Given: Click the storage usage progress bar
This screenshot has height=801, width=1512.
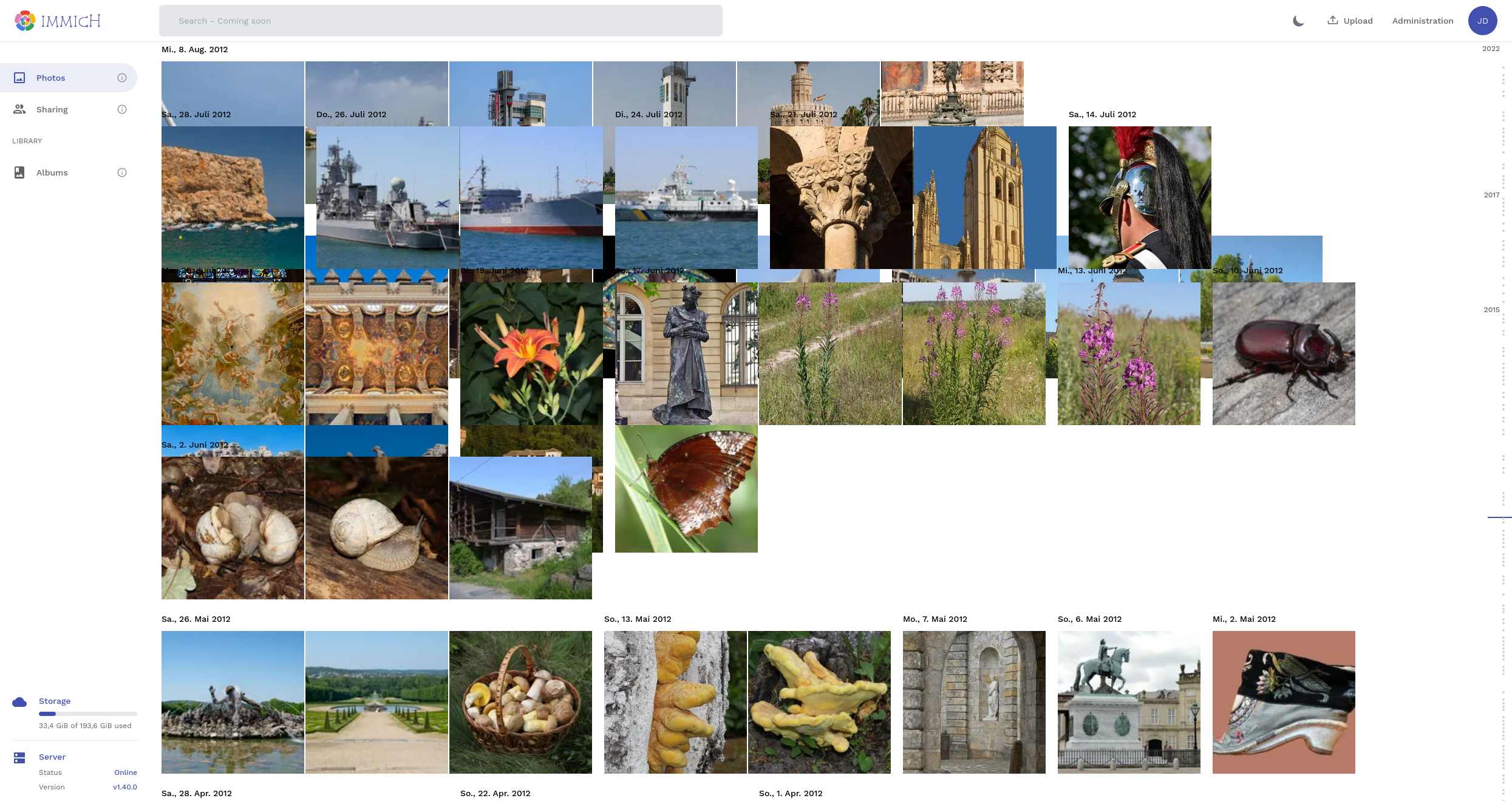Looking at the screenshot, I should point(87,714).
